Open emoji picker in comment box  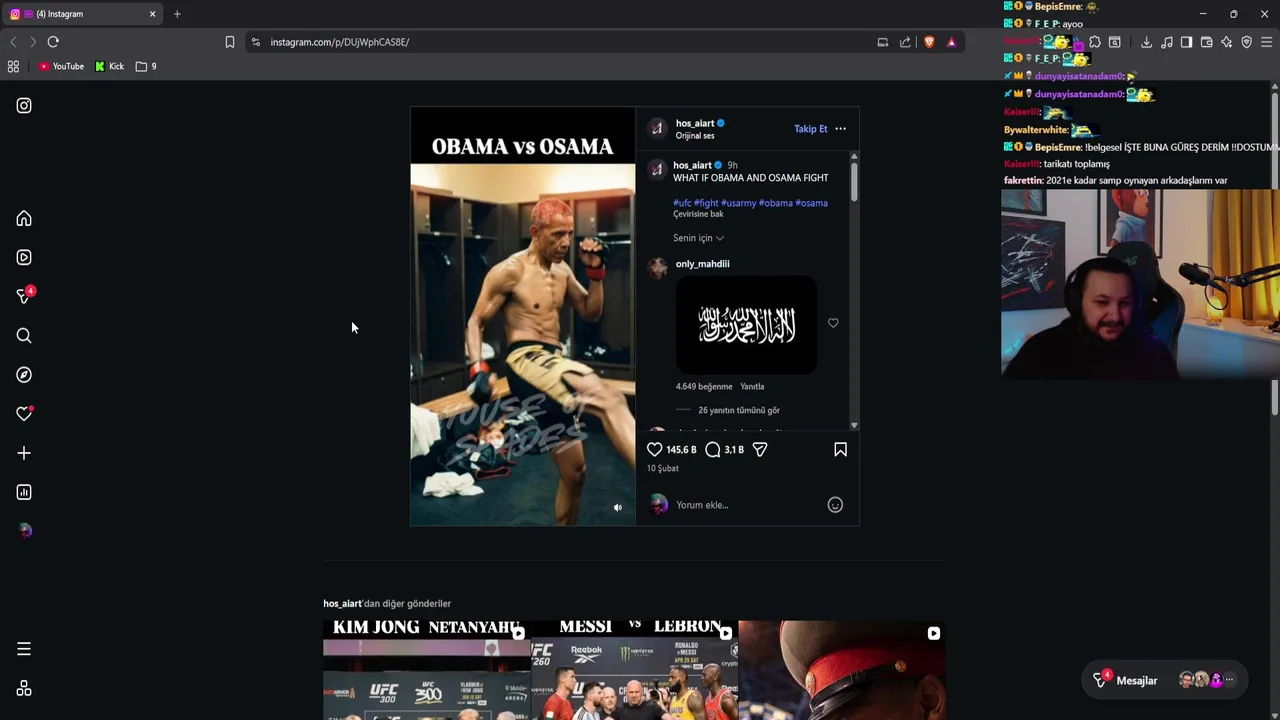[x=835, y=505]
